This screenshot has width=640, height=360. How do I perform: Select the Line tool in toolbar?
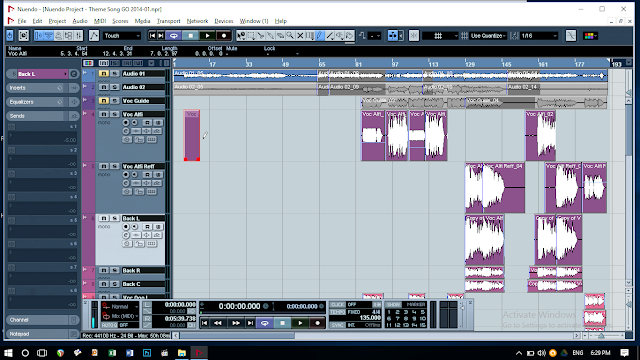point(330,36)
